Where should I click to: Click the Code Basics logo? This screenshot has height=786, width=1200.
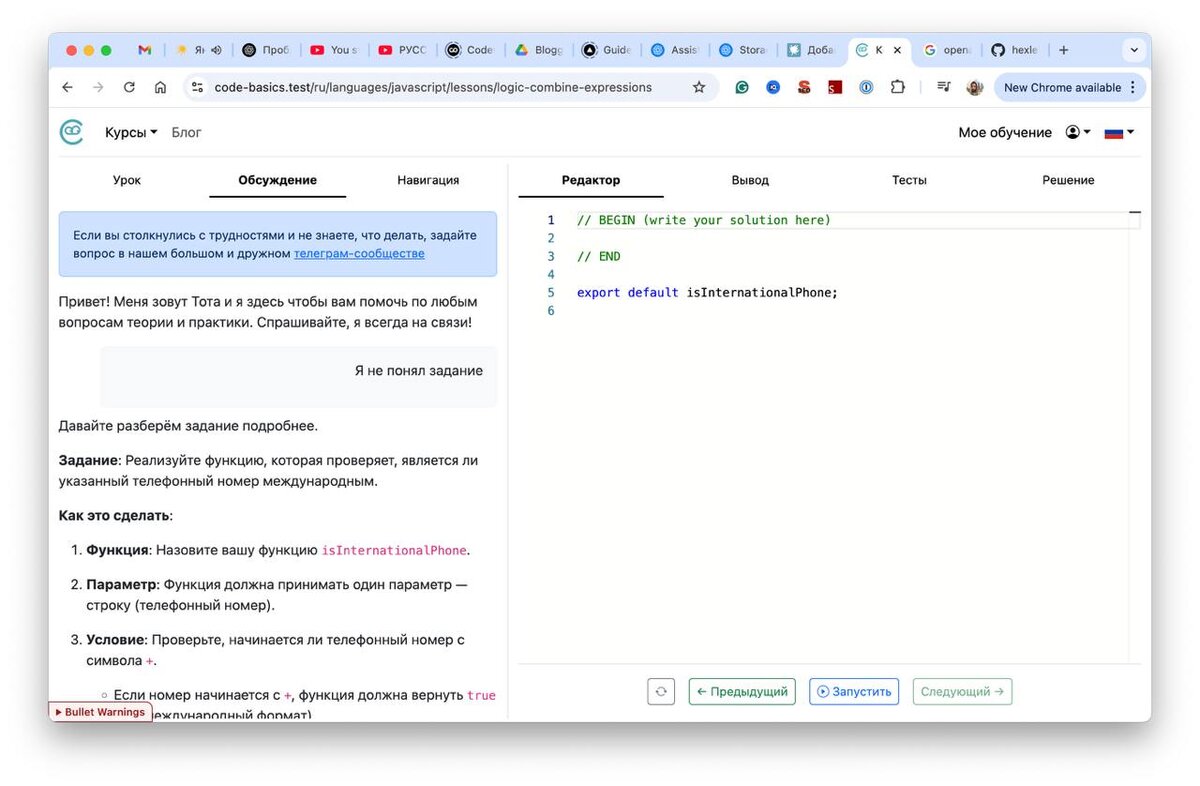pos(72,132)
